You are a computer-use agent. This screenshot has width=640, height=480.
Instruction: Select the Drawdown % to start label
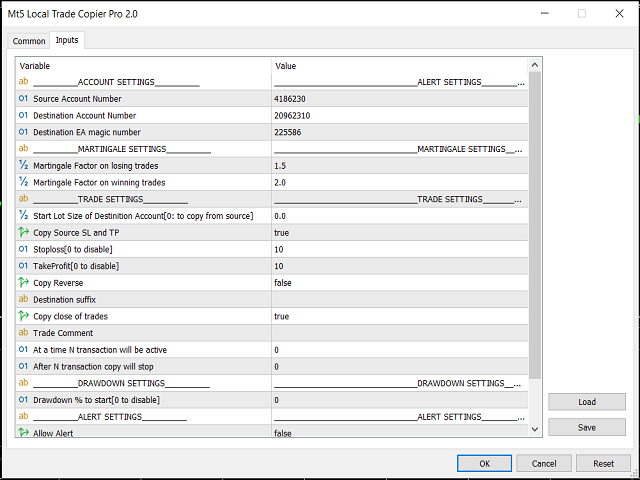(96, 400)
